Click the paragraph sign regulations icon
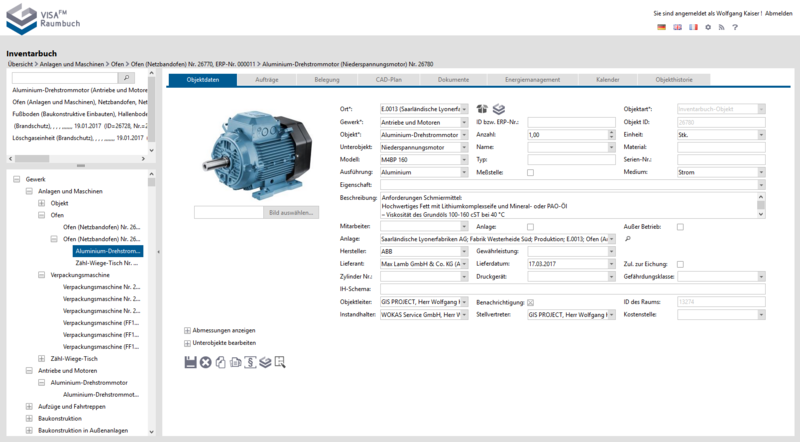Screen dimensions: 800x442 [x=250, y=362]
